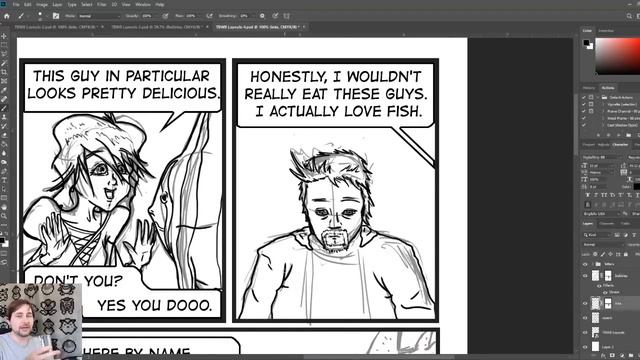Hide the Layer 1 layer

(585, 347)
